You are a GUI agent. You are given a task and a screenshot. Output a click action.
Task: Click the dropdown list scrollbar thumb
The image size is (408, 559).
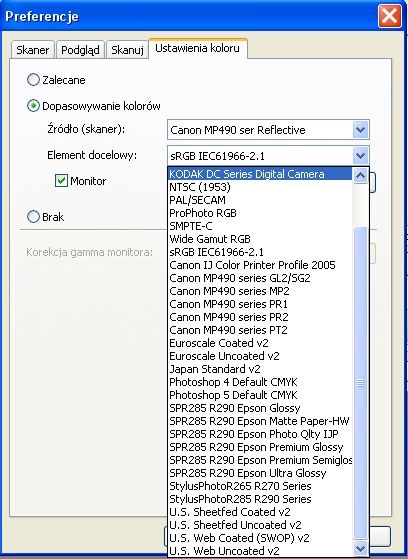click(x=361, y=383)
